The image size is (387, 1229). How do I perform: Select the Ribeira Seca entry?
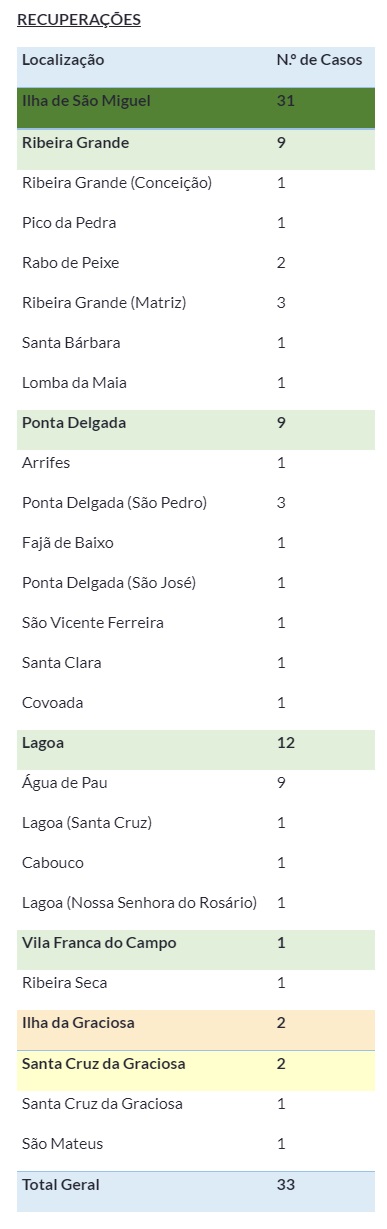click(196, 983)
